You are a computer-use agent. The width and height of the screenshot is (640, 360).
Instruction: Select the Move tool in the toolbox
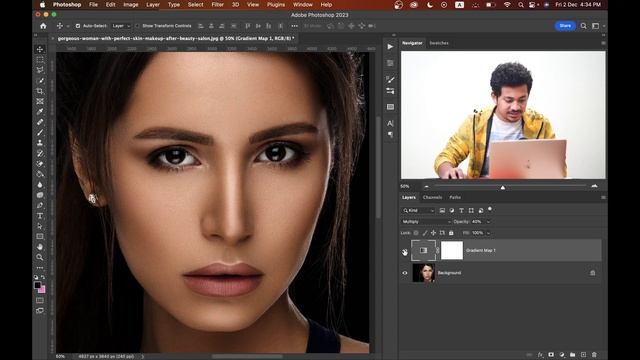click(x=40, y=49)
